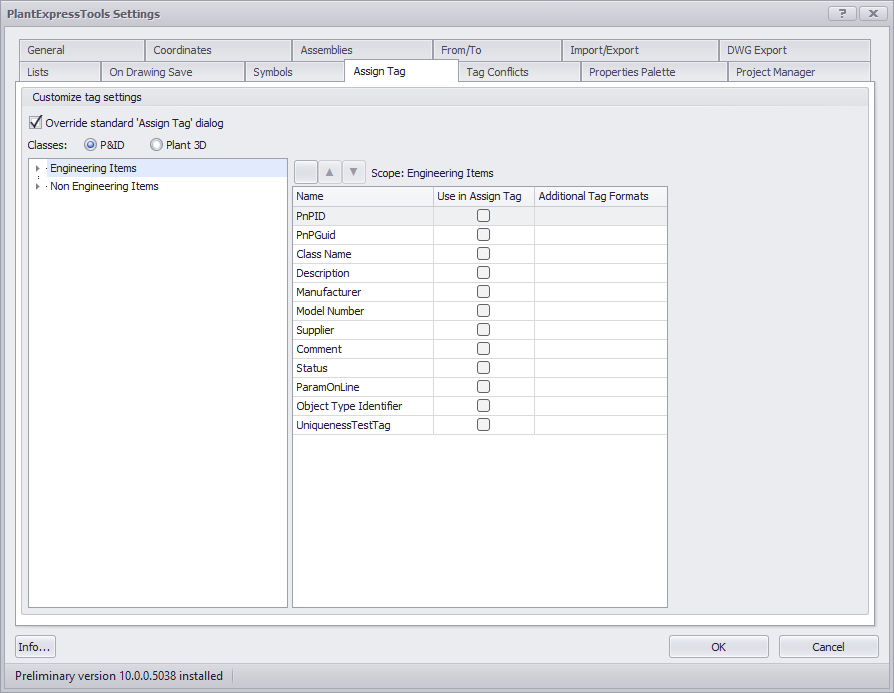Switch to the Coordinates tab
The height and width of the screenshot is (693, 894).
(218, 50)
